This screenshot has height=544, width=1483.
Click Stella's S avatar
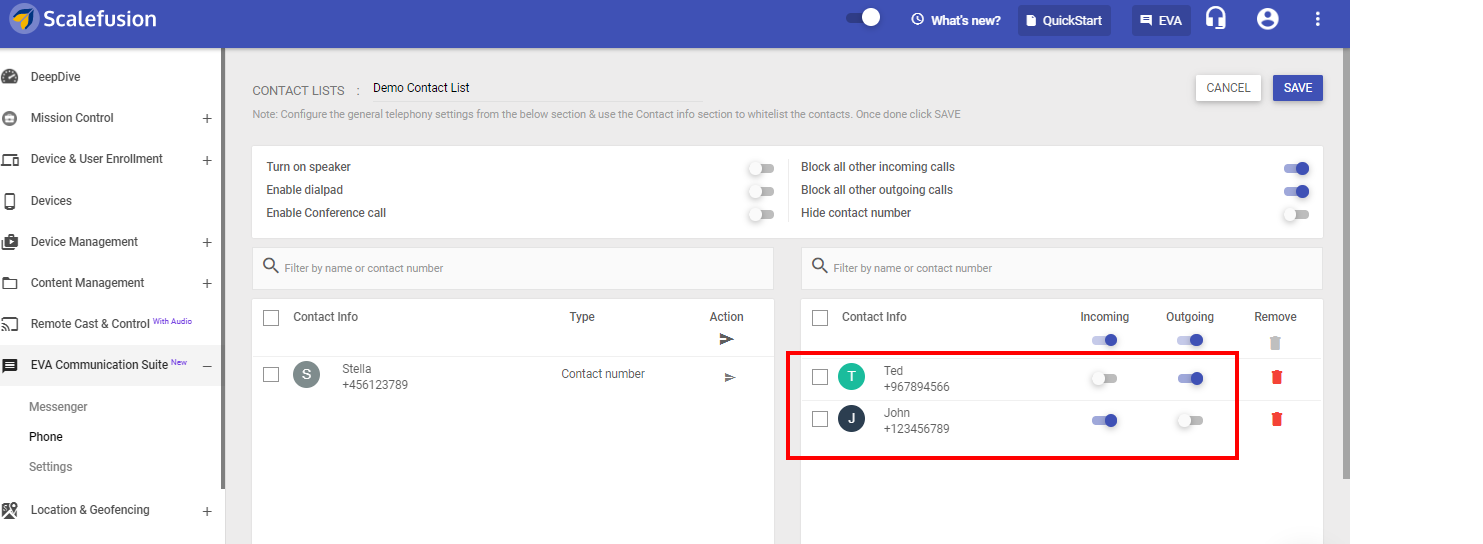(306, 375)
